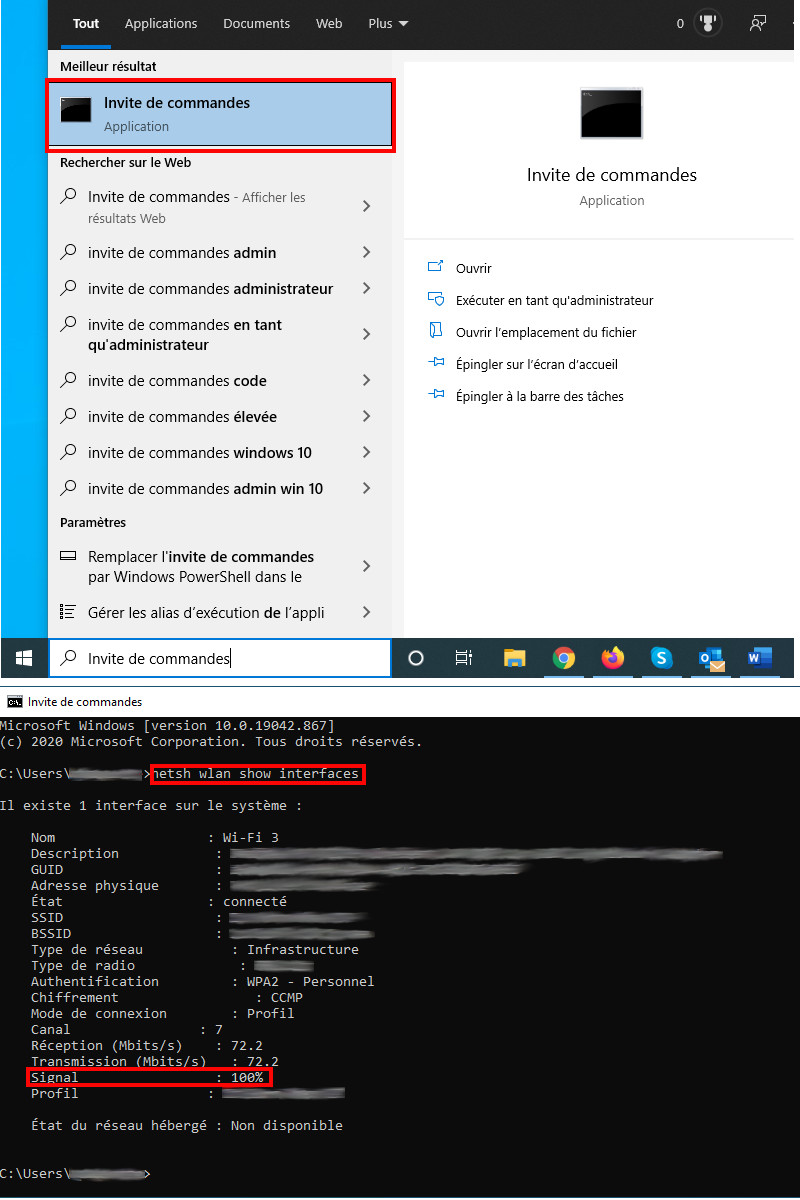Click Ouvrir in the preview pane
The width and height of the screenshot is (800, 1200).
pyautogui.click(x=473, y=268)
